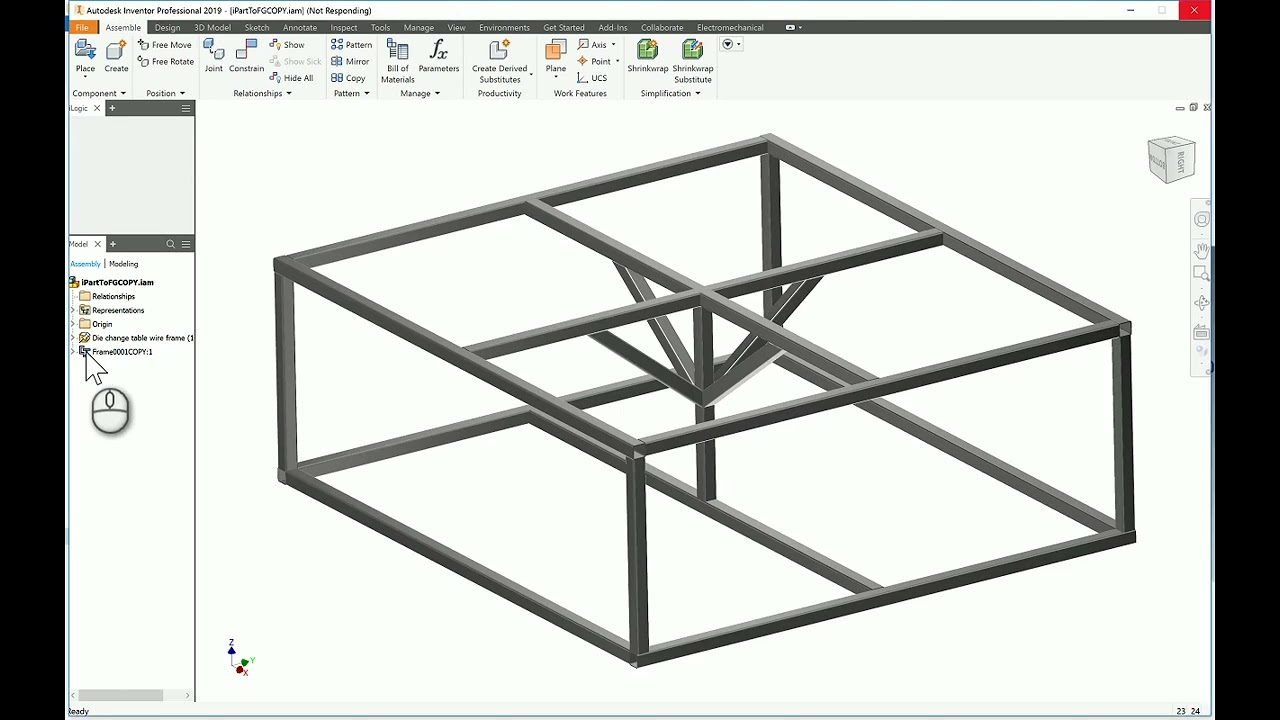Screen dimensions: 1280x720
Task: Expand the Die change table wire frame node
Action: [73, 338]
